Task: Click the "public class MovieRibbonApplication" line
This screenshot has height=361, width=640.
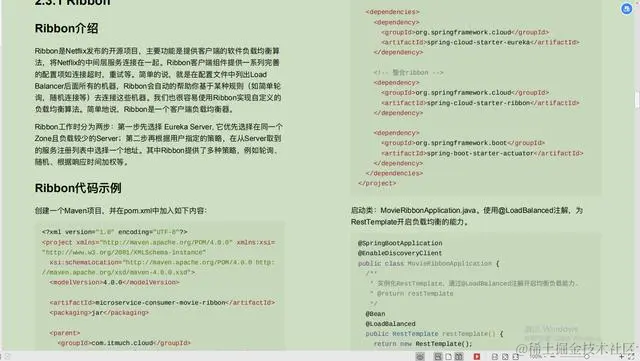Action: (x=429, y=263)
